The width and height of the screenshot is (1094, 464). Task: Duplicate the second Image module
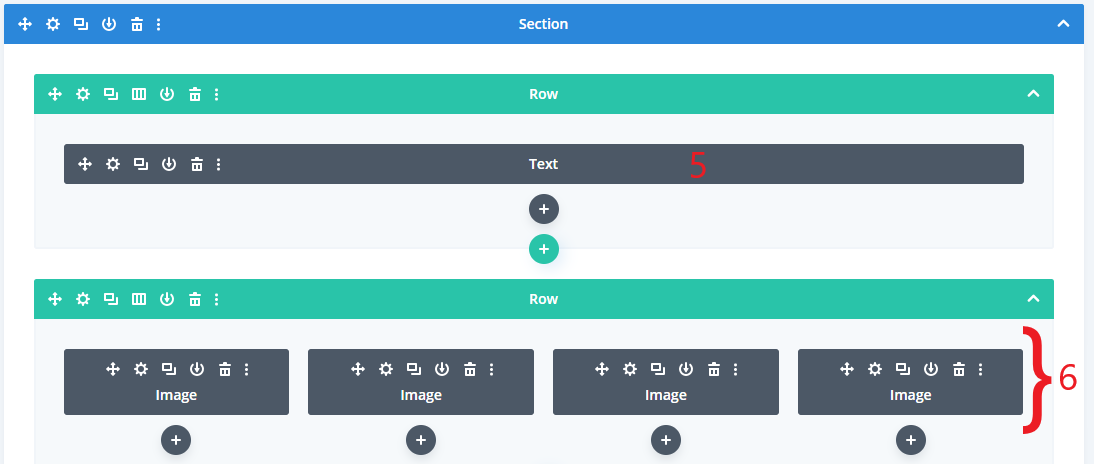coord(414,369)
